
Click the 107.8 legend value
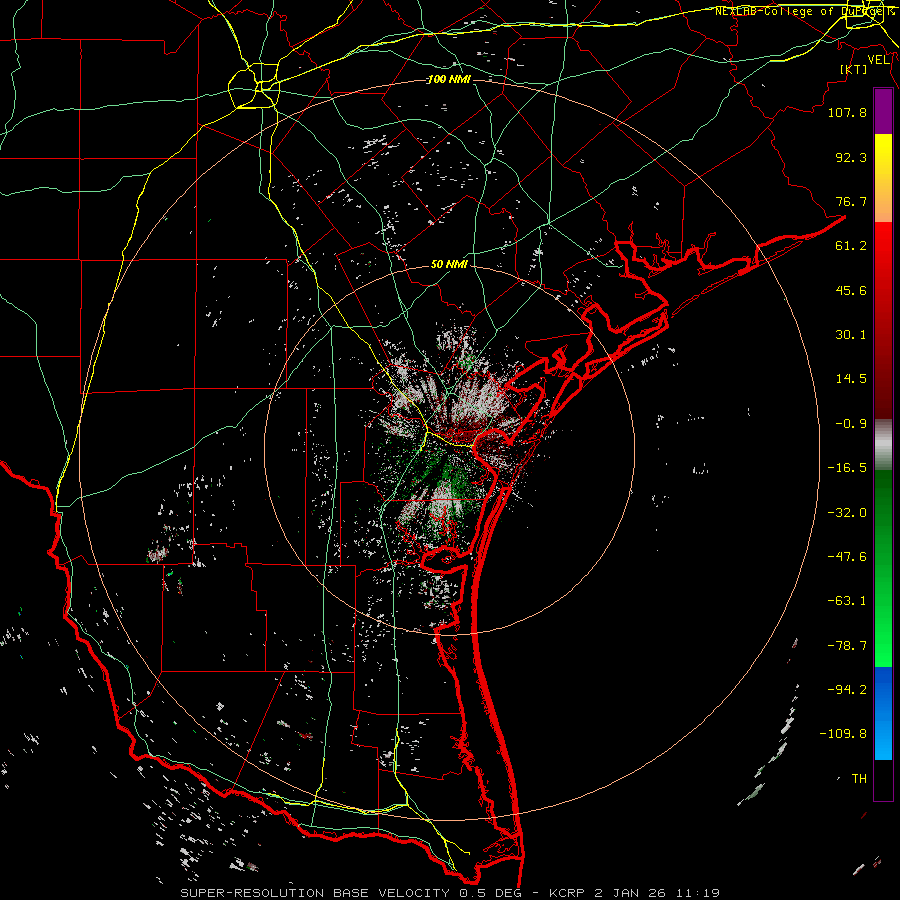pyautogui.click(x=847, y=112)
